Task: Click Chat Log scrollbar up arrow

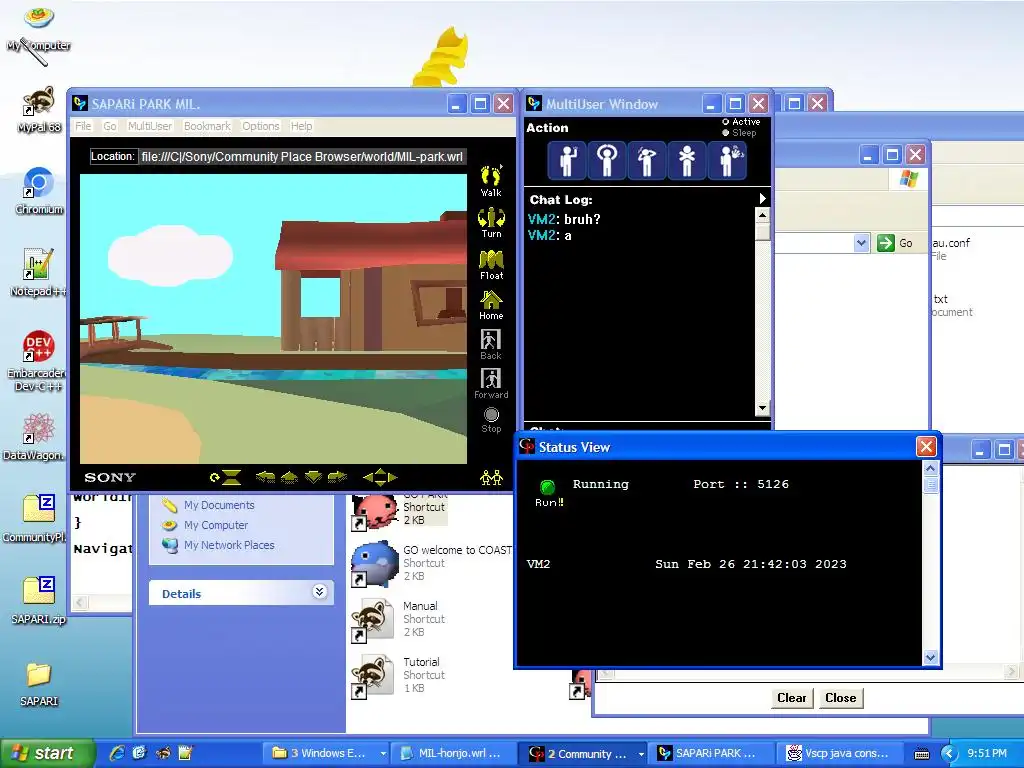Action: (x=762, y=215)
